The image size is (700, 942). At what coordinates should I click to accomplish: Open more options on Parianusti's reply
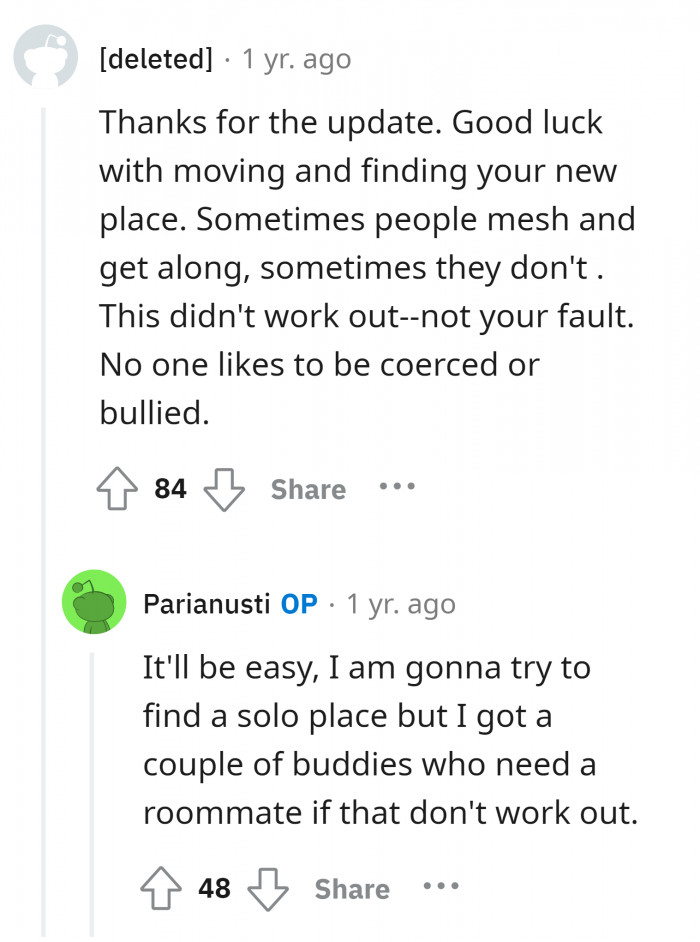440,887
